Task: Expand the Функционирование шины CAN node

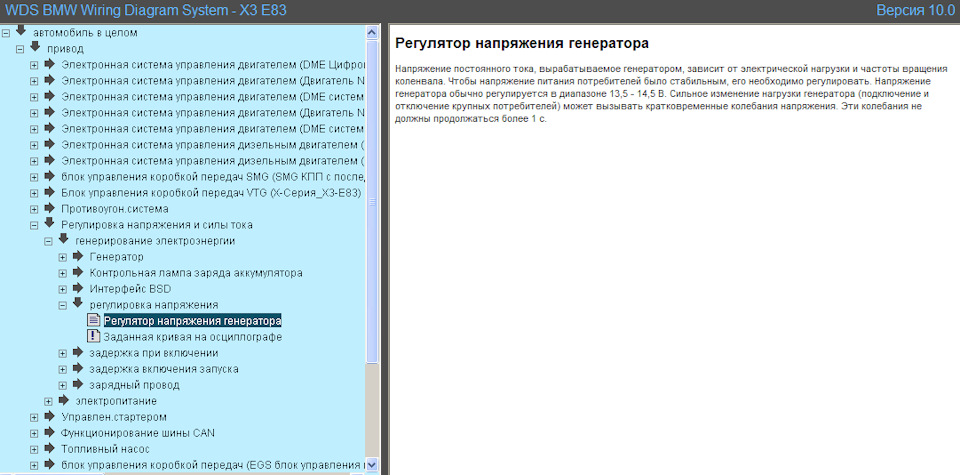Action: point(34,434)
